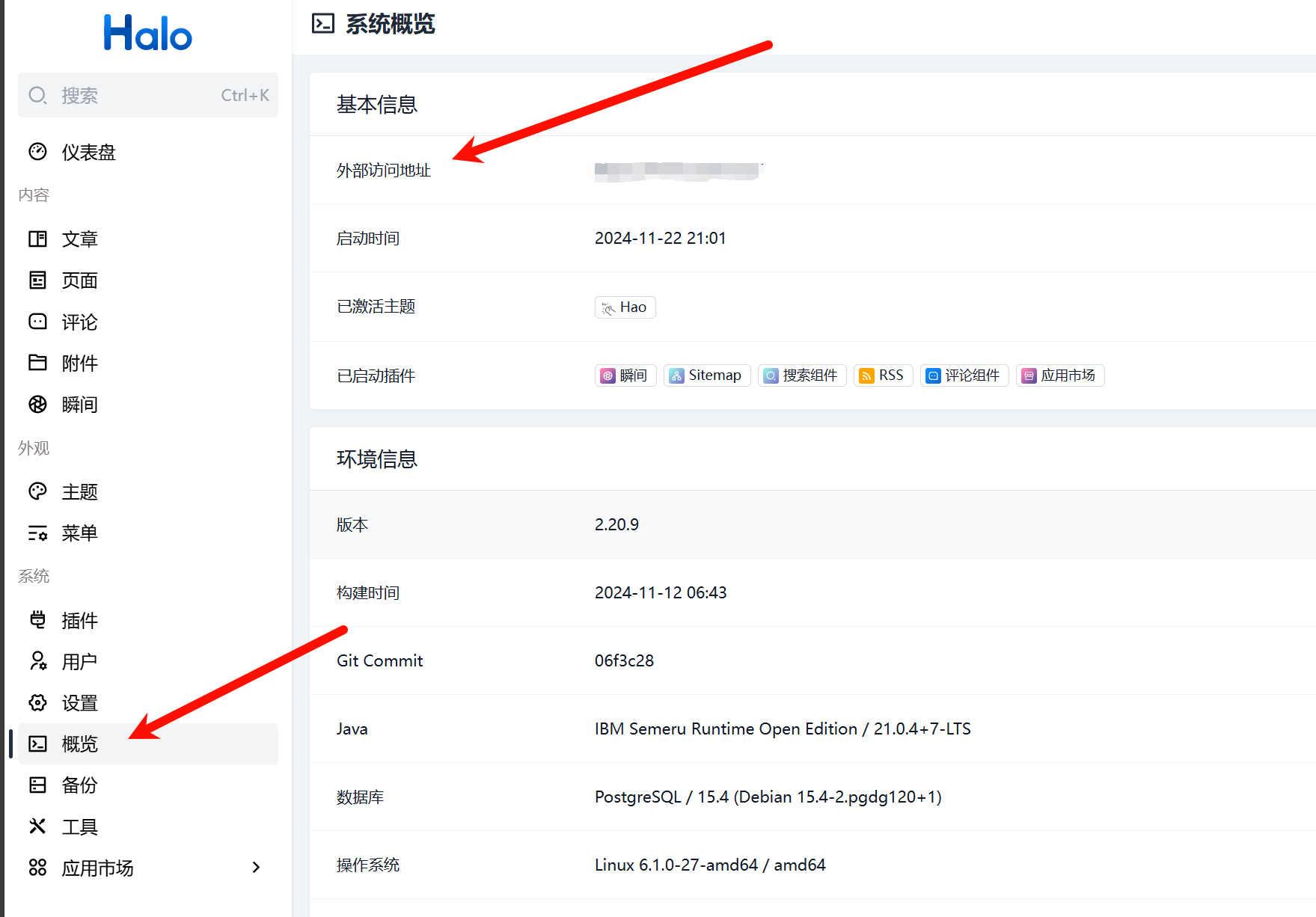Click the comments (评论) icon
1316x917 pixels.
(x=37, y=322)
